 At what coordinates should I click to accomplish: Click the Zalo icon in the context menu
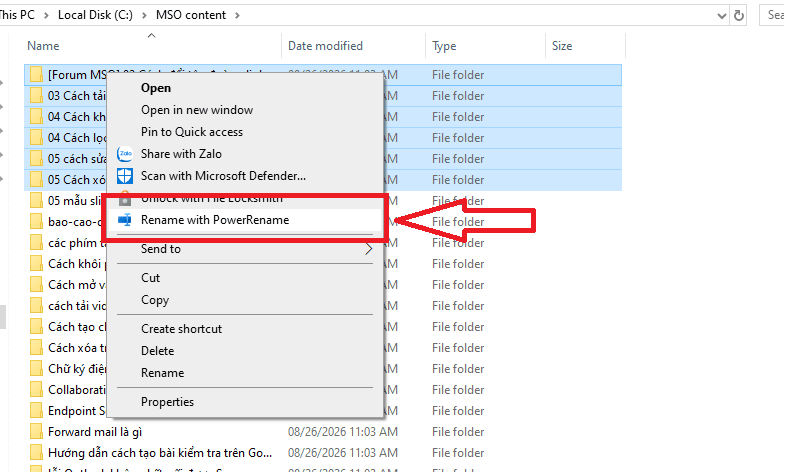tap(125, 154)
